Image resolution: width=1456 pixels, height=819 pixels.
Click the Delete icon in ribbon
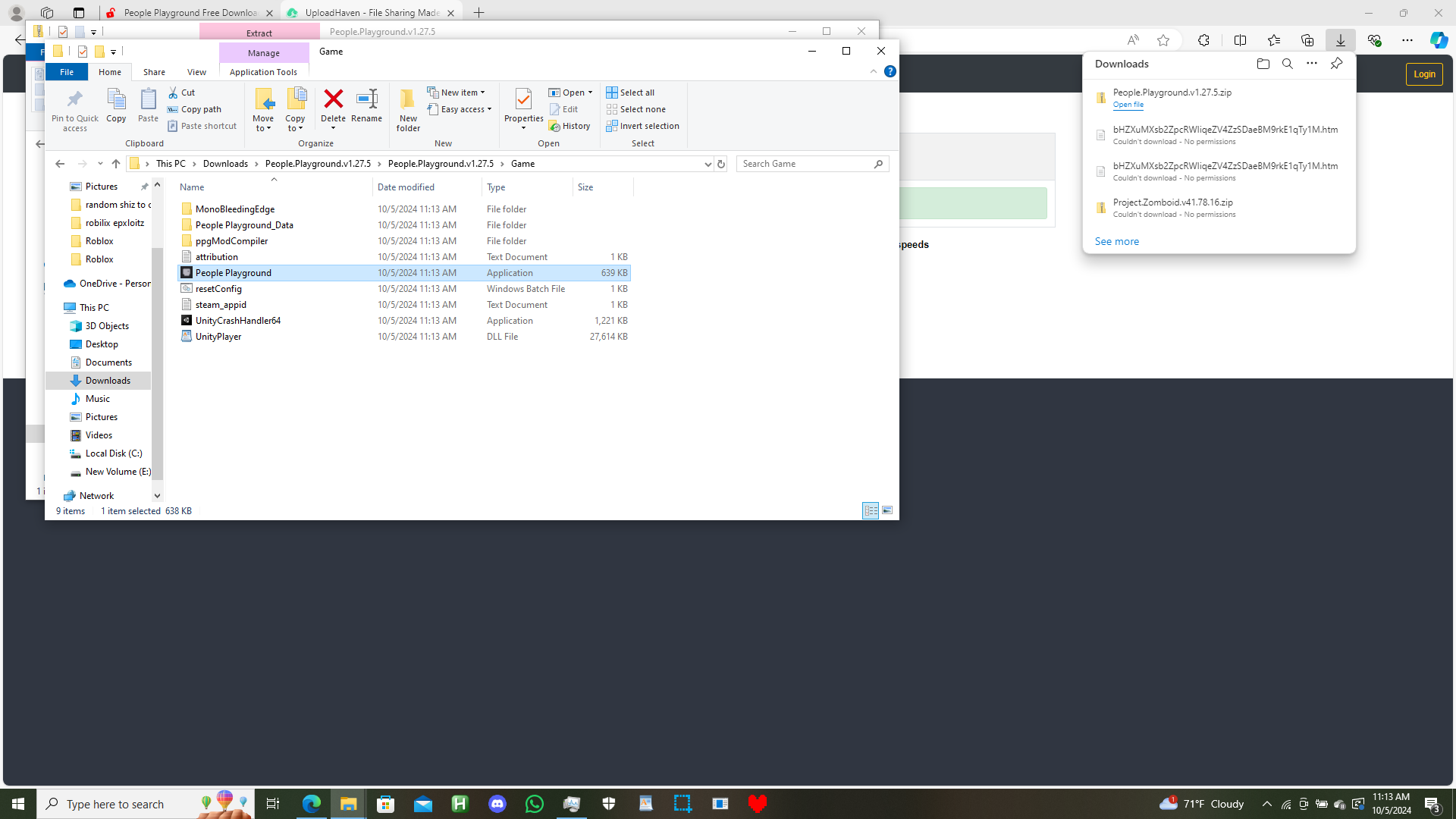coord(333,100)
